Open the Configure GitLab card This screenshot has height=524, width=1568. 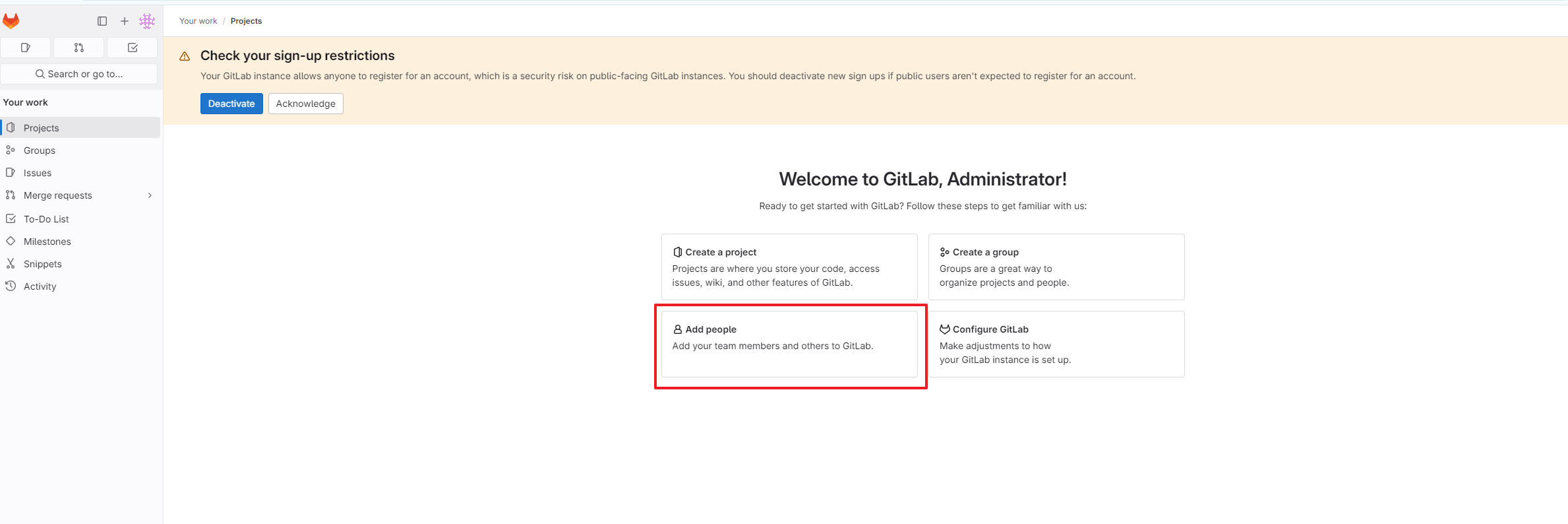(x=1056, y=344)
